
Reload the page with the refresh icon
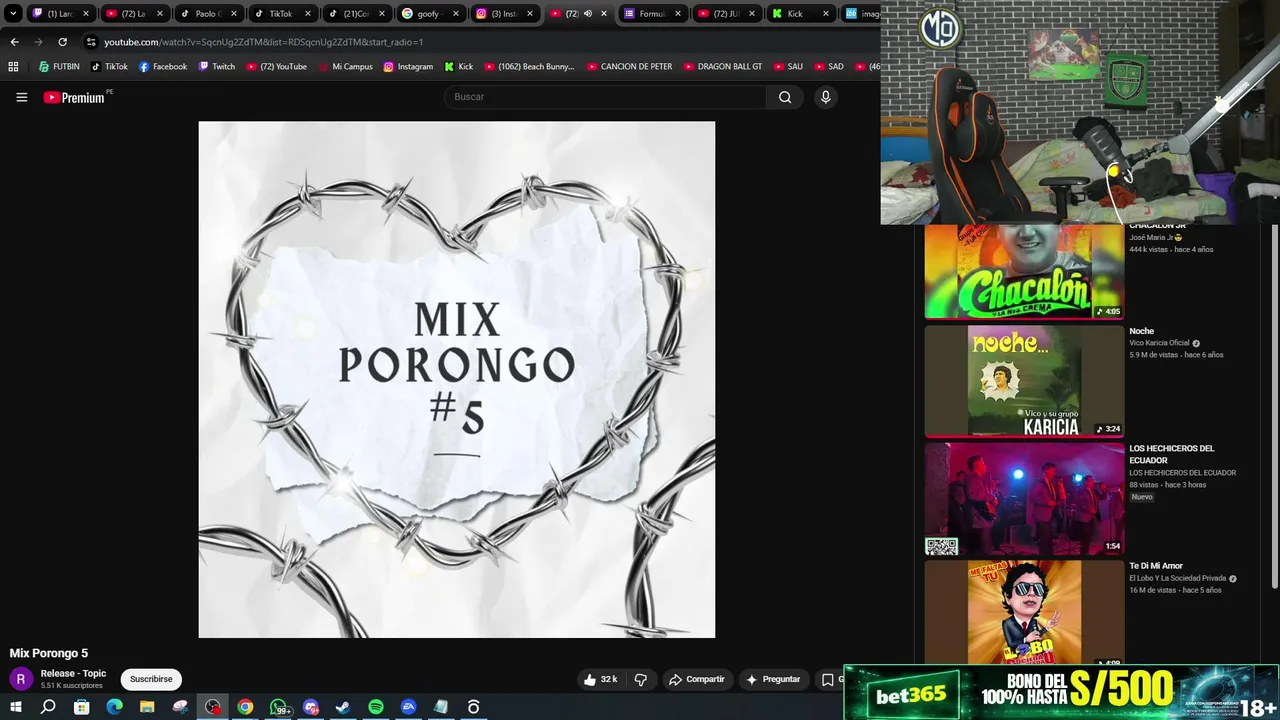click(62, 42)
